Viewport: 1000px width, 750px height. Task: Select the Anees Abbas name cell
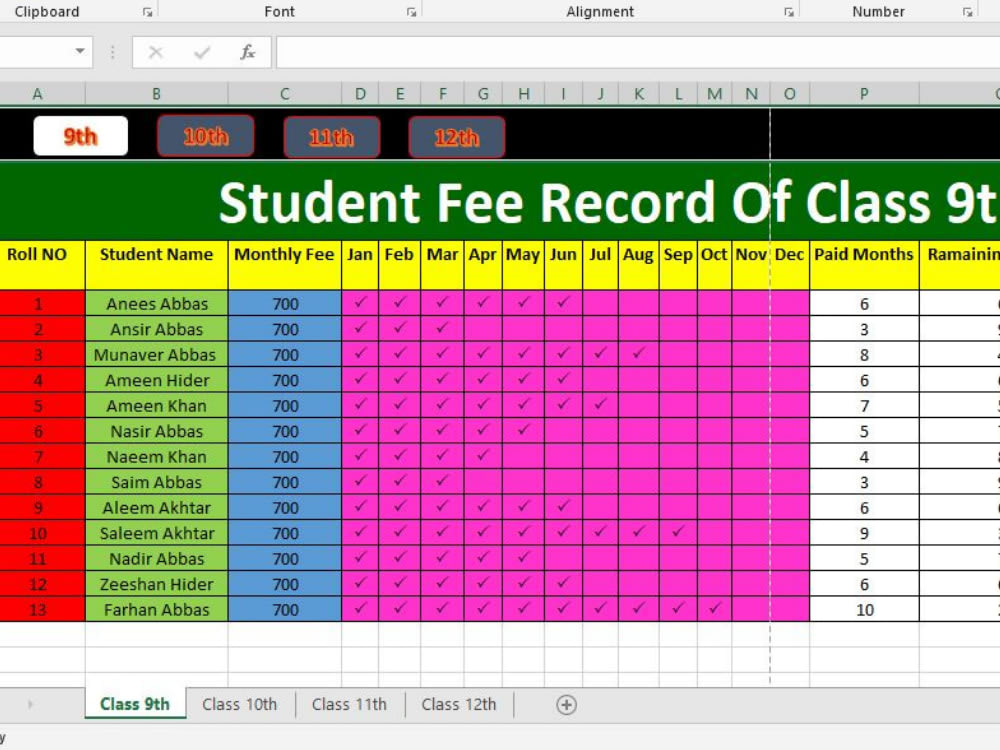click(156, 304)
